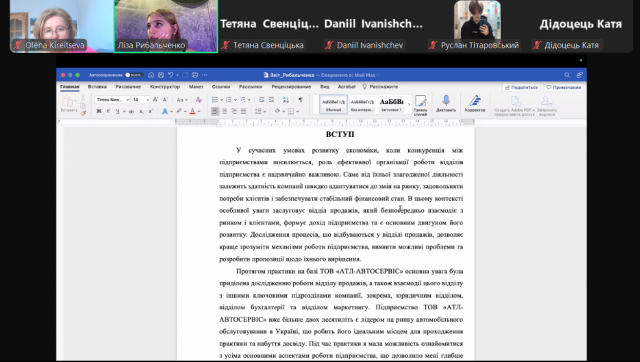Click the print icon in title bar
The height and width of the screenshot is (362, 640).
[x=195, y=75]
